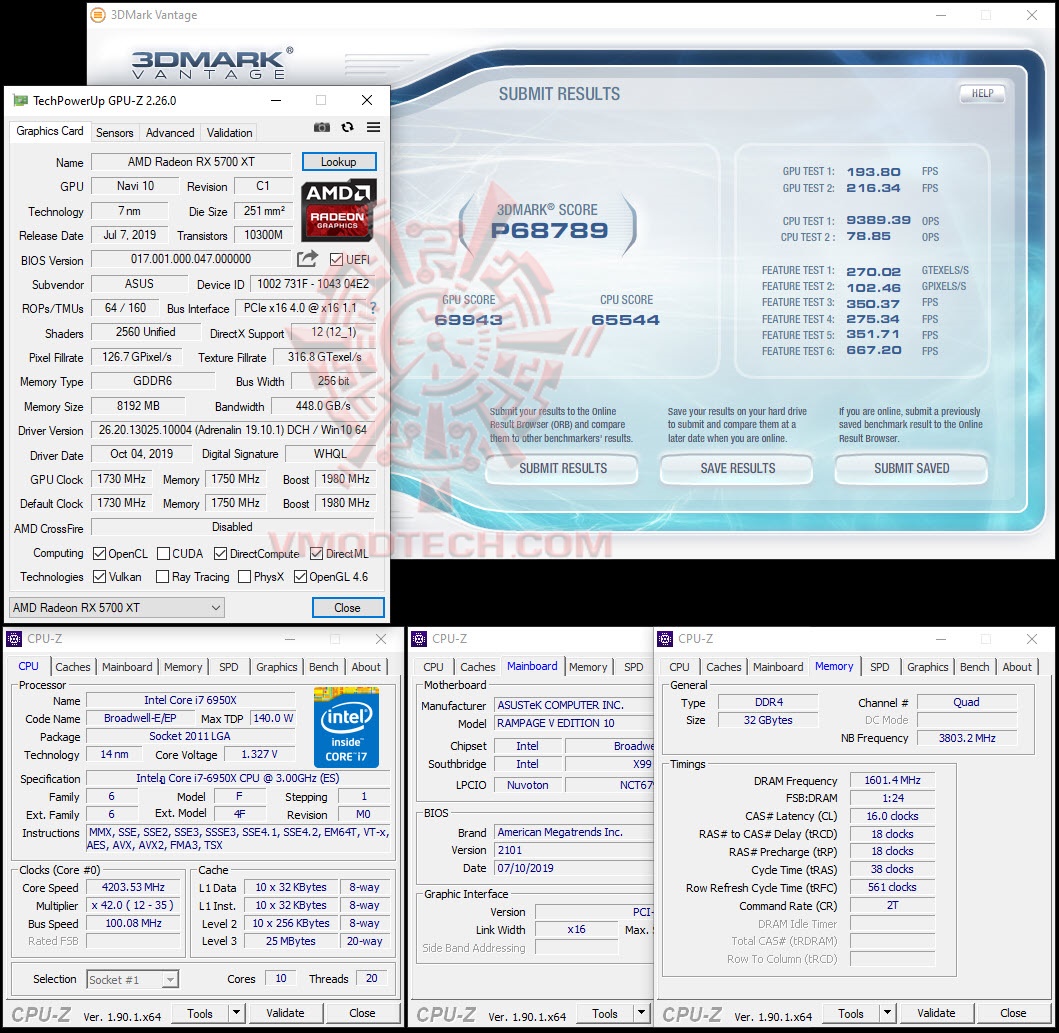Open the Socket #1 selection dropdown
The height and width of the screenshot is (1033, 1059).
132,979
